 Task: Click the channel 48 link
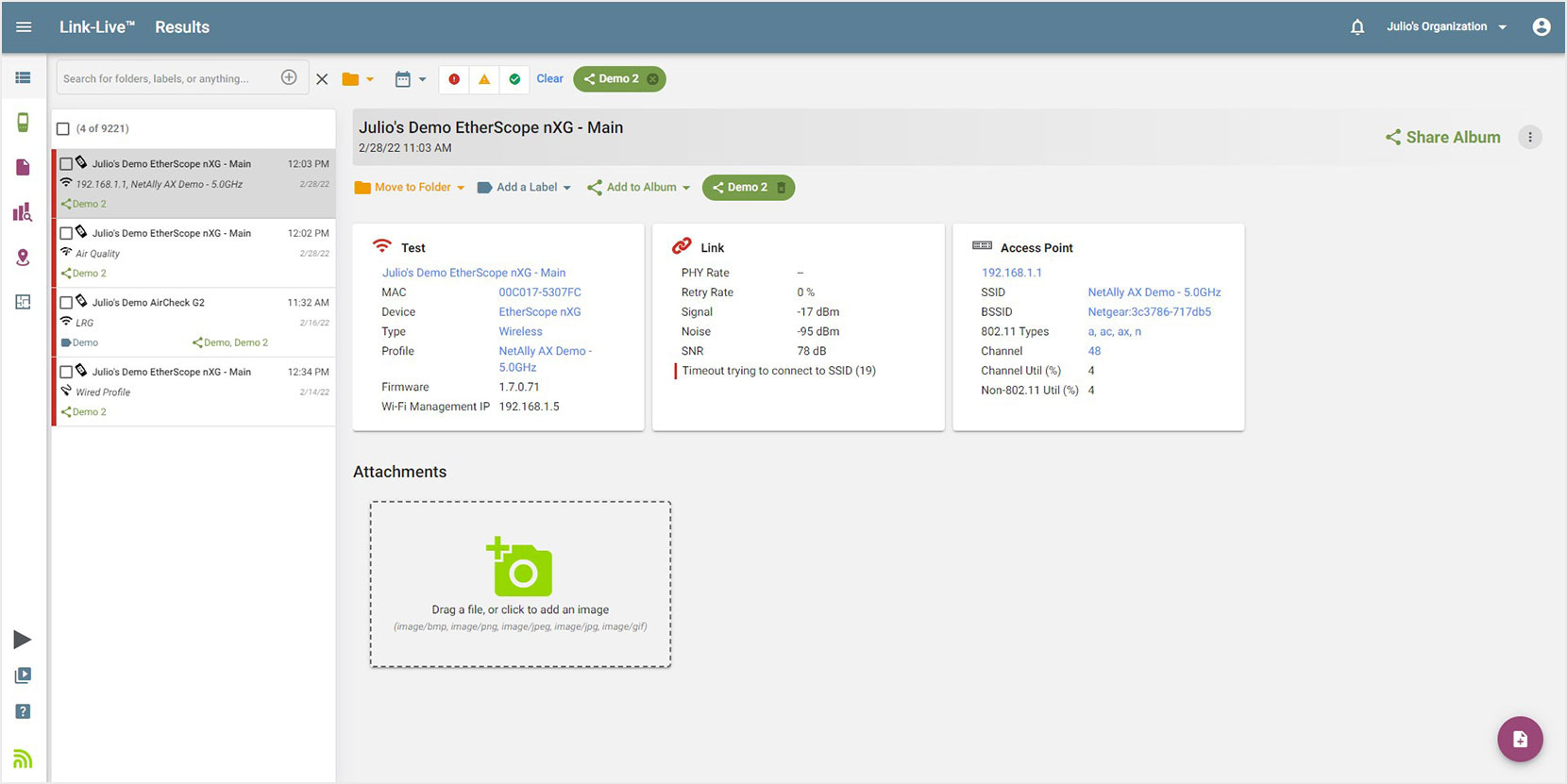pyautogui.click(x=1094, y=351)
